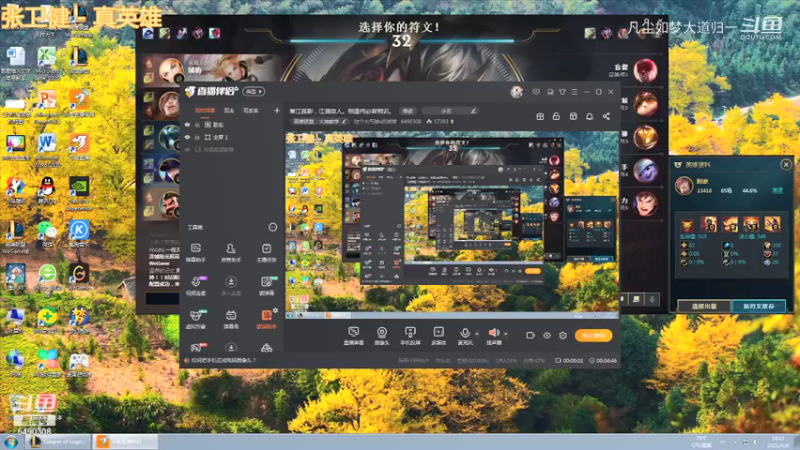
Task: Open the streamer tasks tool with checkmark icon
Action: tap(266, 253)
